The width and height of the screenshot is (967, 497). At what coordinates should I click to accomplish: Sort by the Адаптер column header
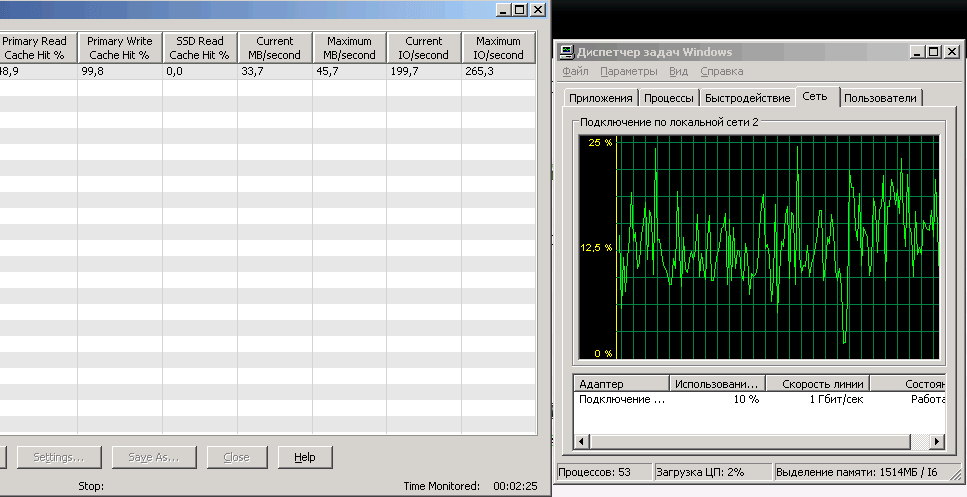(620, 384)
